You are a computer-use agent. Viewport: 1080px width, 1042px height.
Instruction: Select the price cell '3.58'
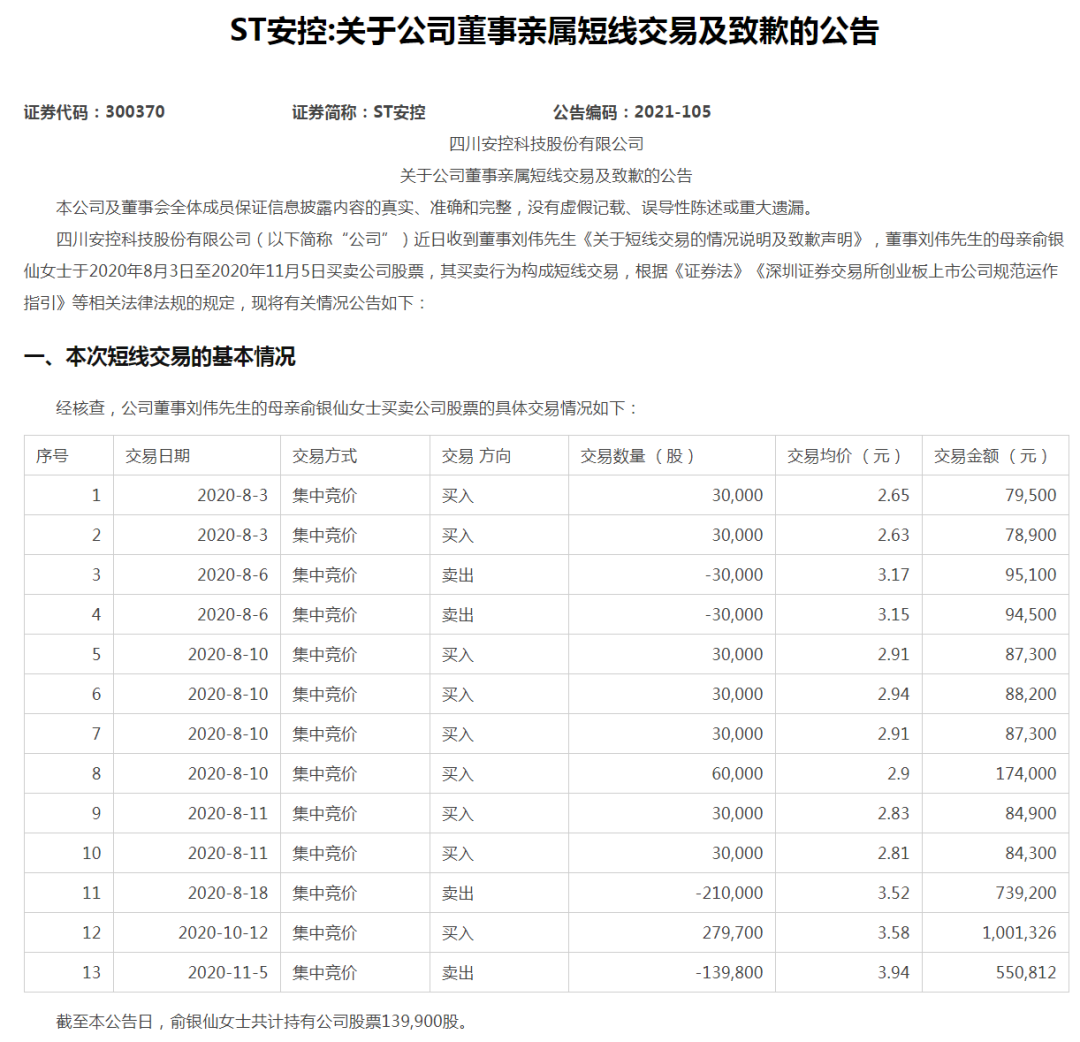click(x=893, y=933)
